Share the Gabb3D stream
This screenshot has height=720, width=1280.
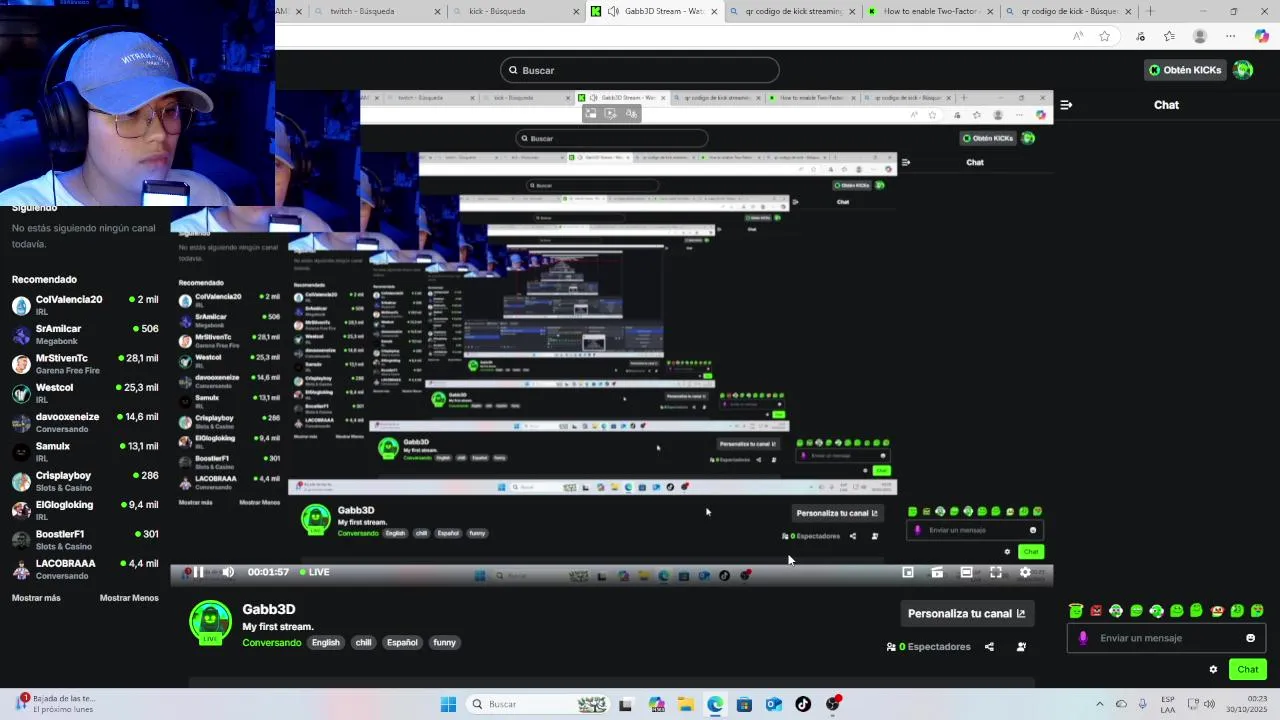point(989,647)
